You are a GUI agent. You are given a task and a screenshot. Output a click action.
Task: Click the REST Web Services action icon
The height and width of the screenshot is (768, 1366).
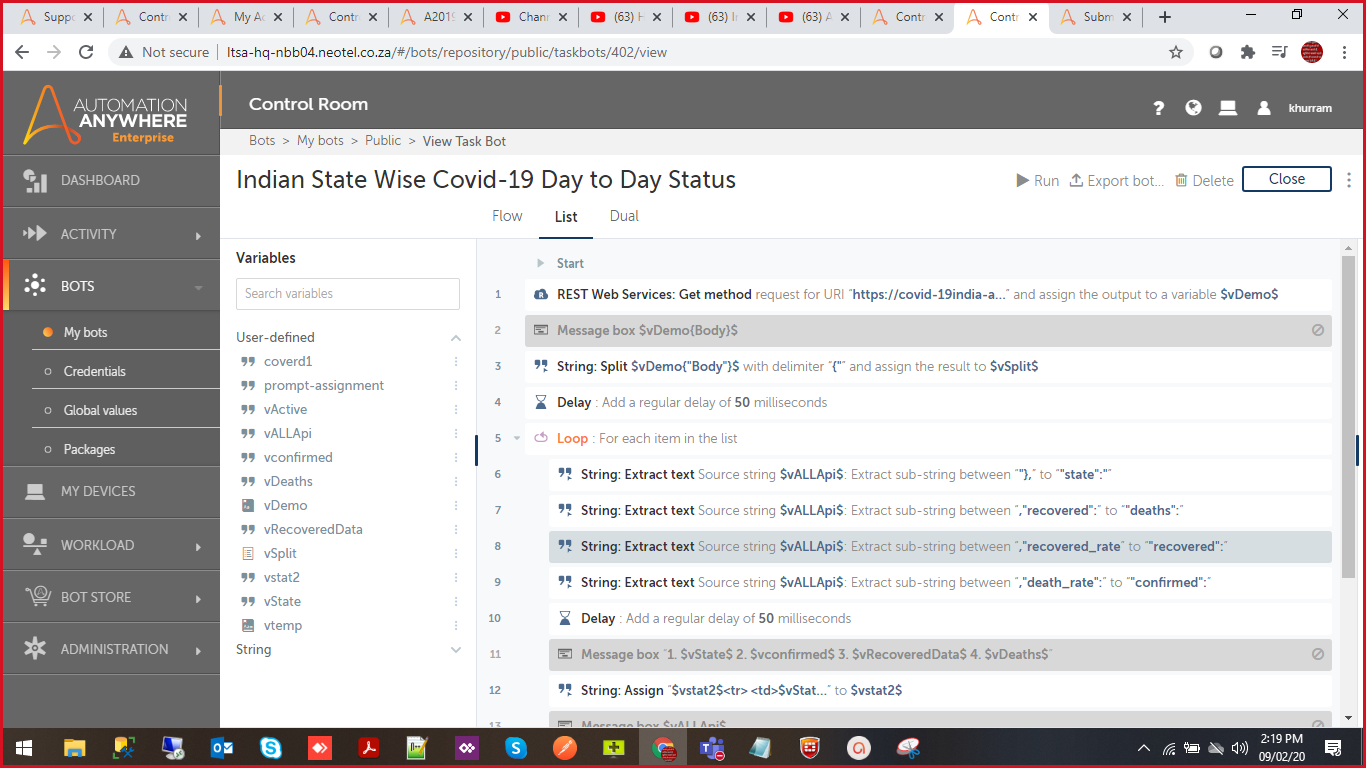click(541, 295)
